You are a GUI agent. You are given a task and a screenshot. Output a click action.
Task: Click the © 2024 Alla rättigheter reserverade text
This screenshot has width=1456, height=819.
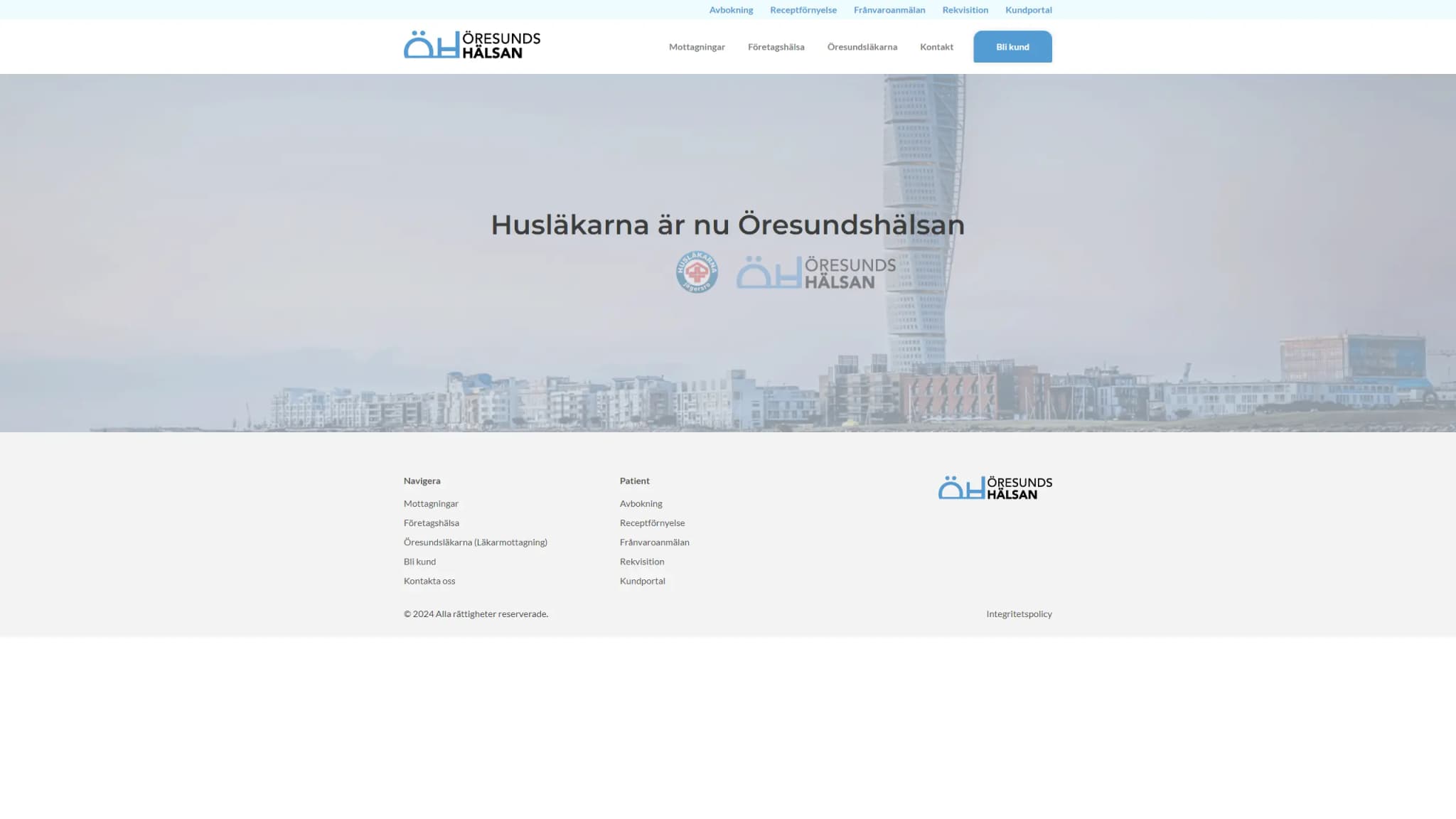click(476, 614)
